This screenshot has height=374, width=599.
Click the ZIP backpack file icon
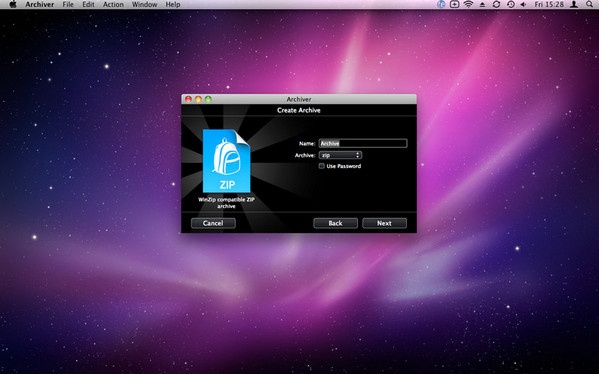tap(227, 161)
